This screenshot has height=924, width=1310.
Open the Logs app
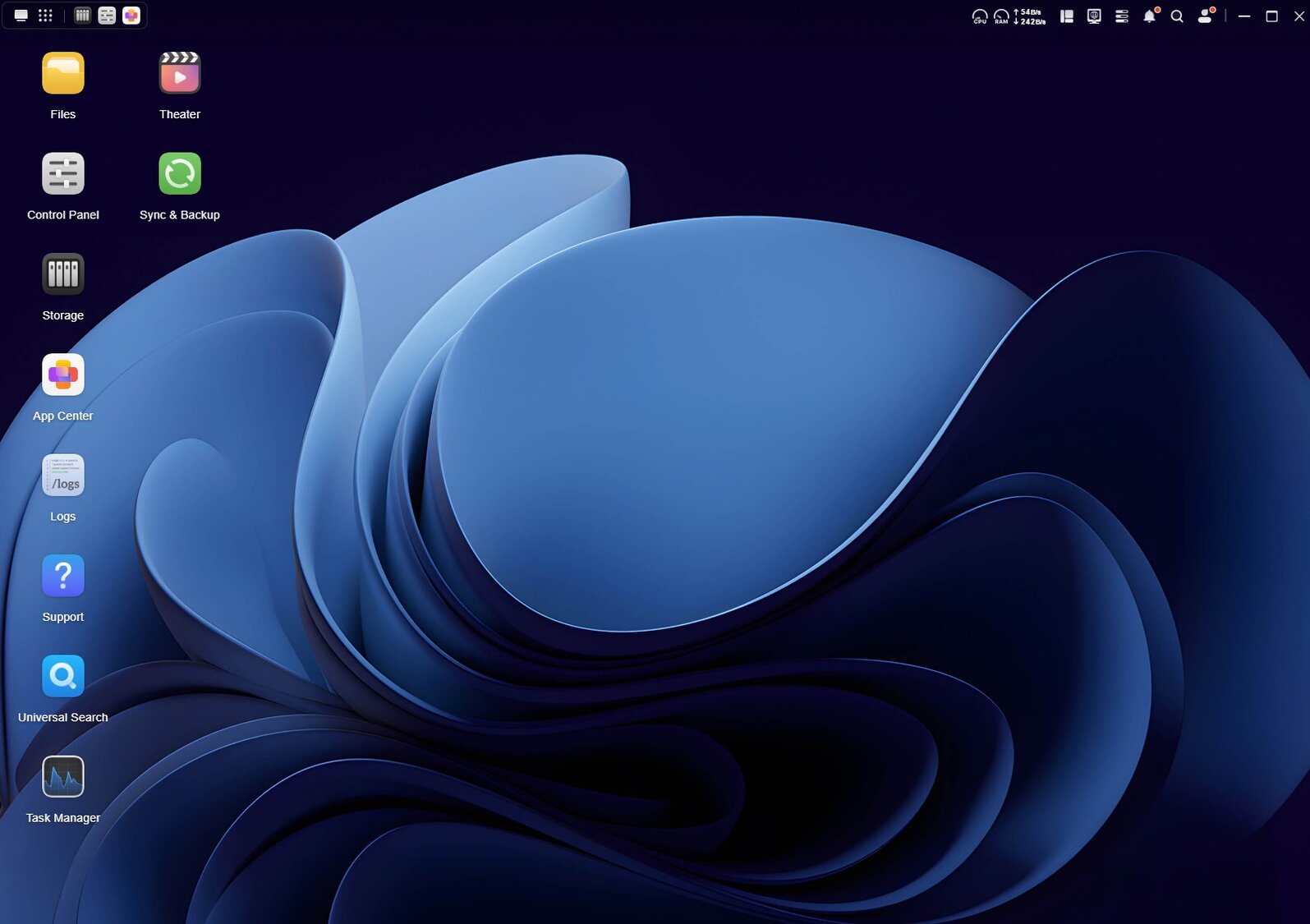point(62,476)
